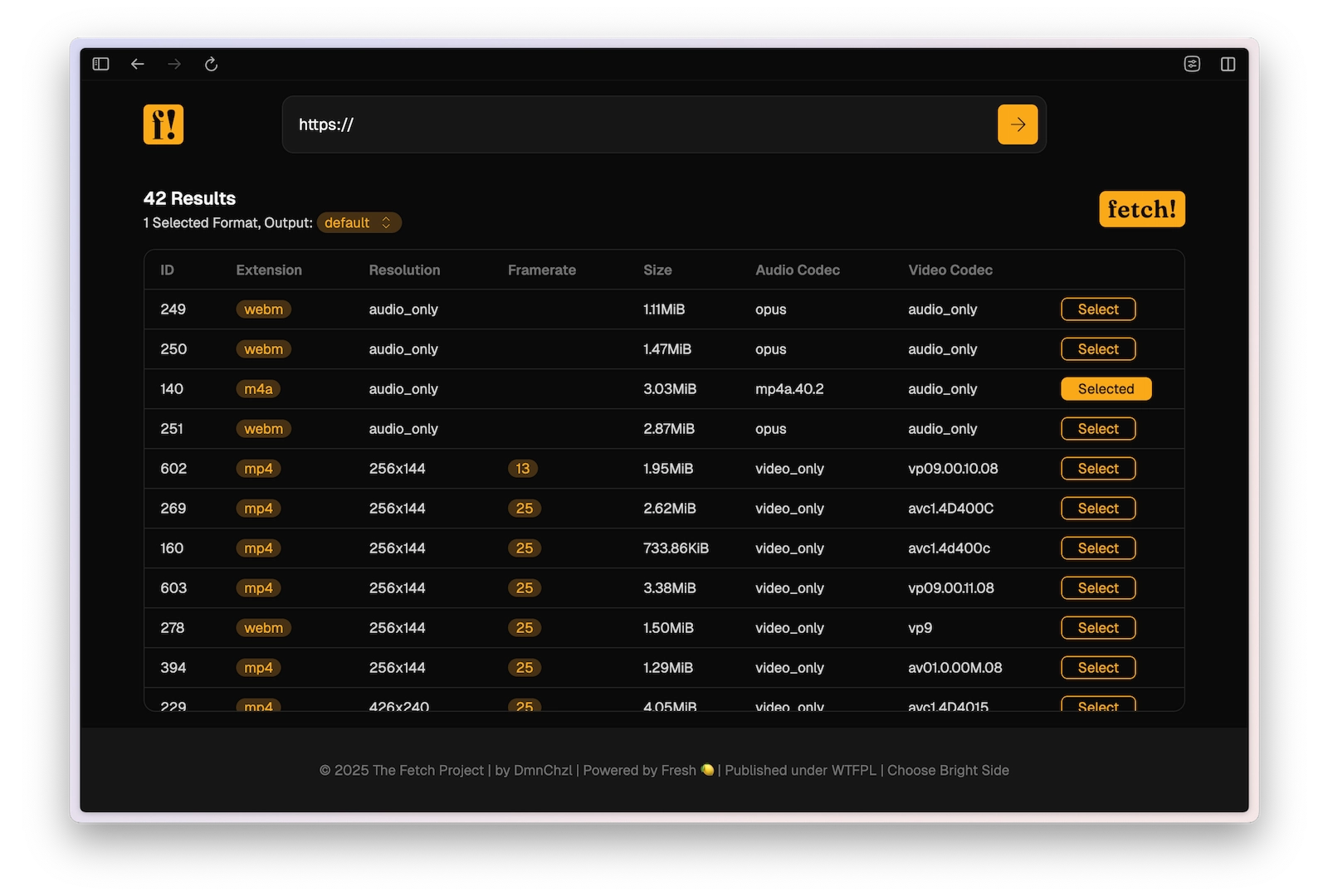
Task: Open the split view icon
Action: tap(1228, 64)
